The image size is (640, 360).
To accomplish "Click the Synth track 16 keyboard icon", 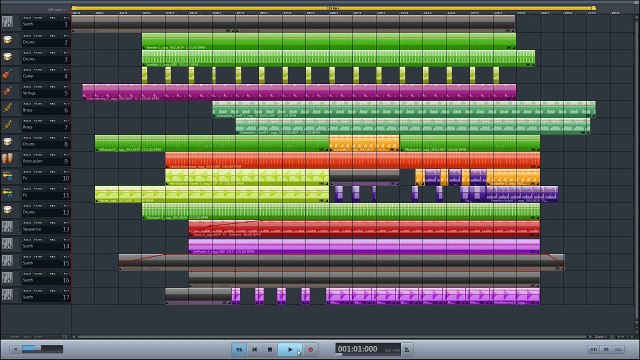I will pyautogui.click(x=7, y=278).
